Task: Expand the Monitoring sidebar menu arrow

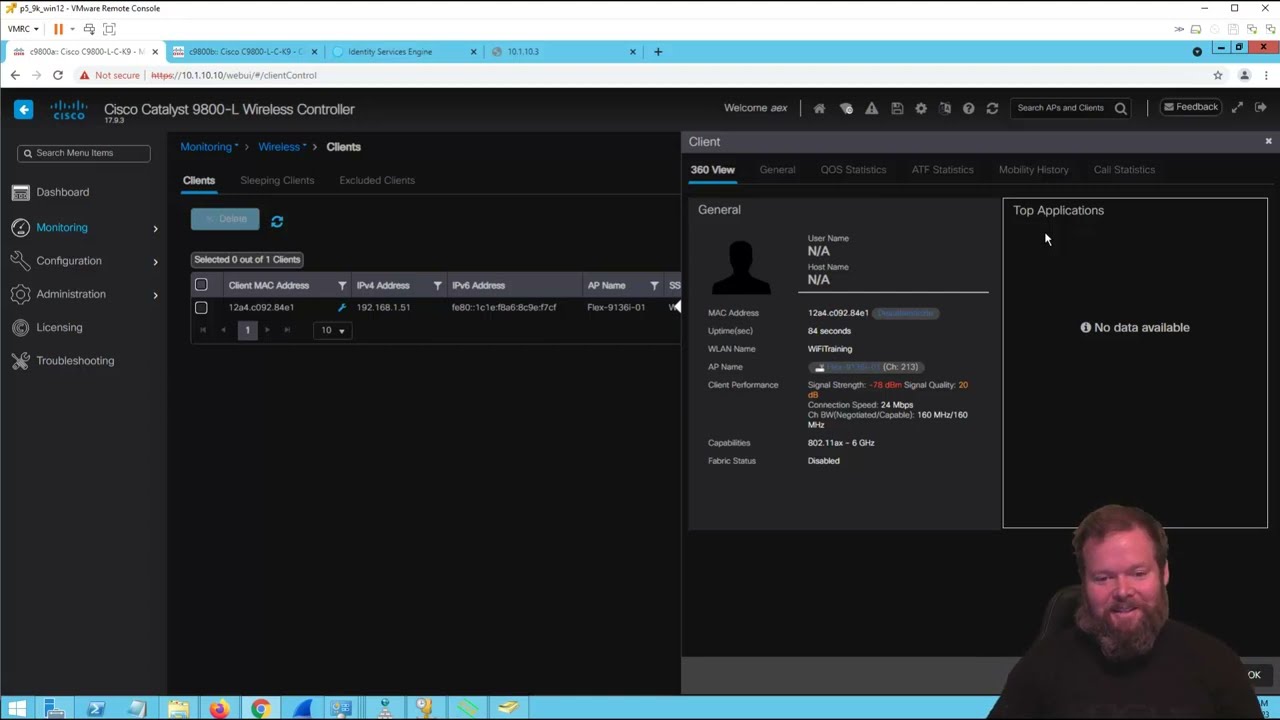Action: click(x=155, y=228)
